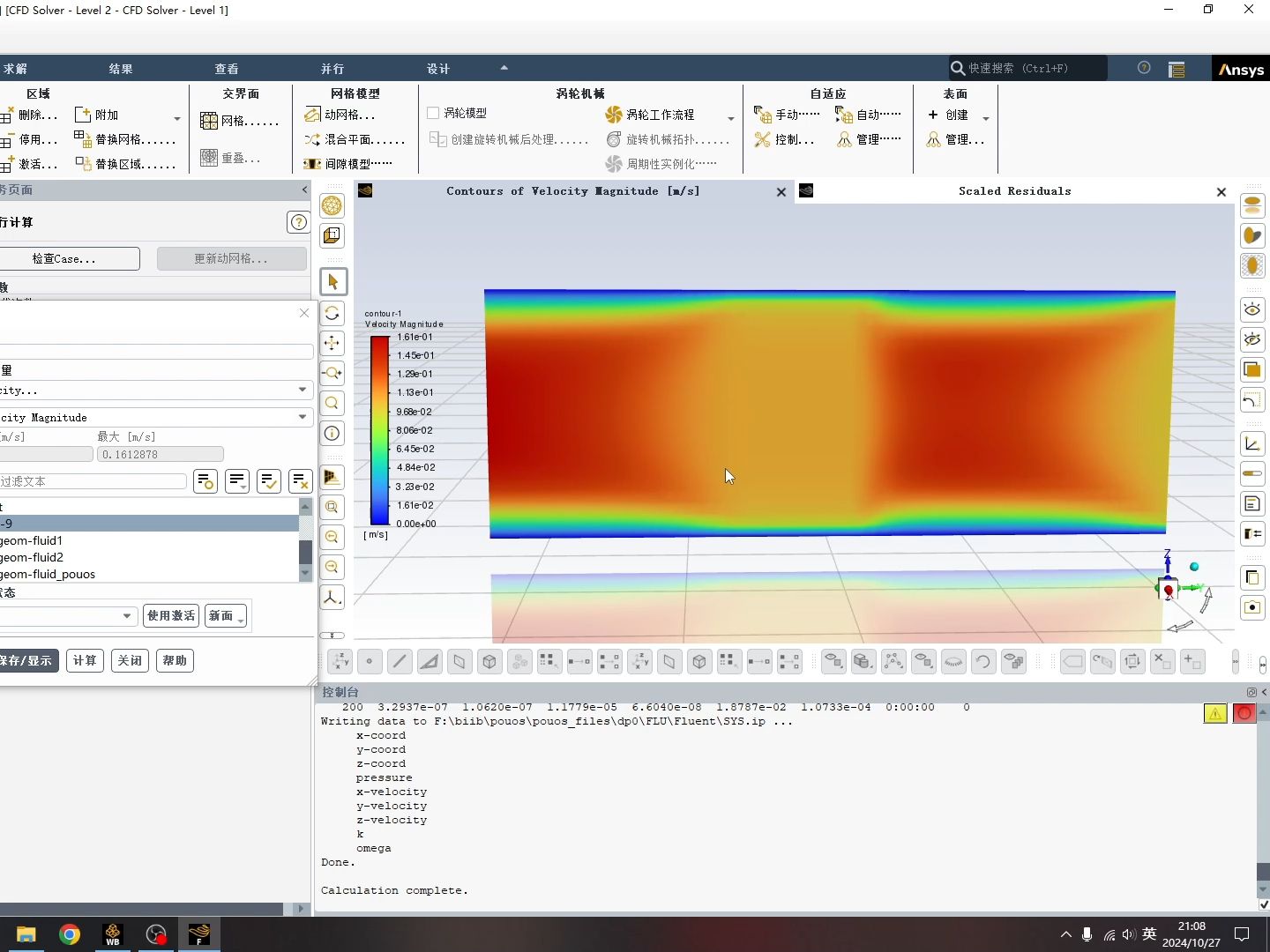Click the velocity color legend bar
The image size is (1270, 952).
pyautogui.click(x=380, y=430)
